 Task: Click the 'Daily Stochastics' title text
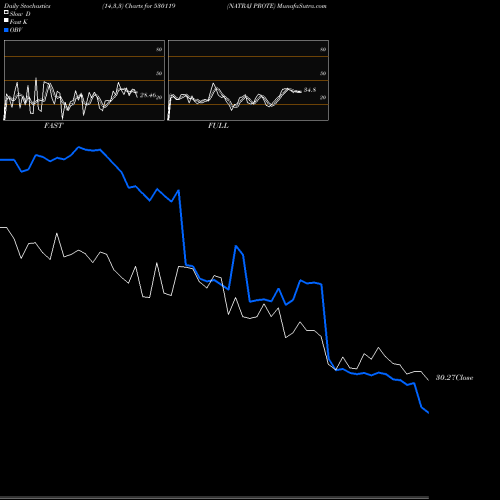tap(27, 6)
